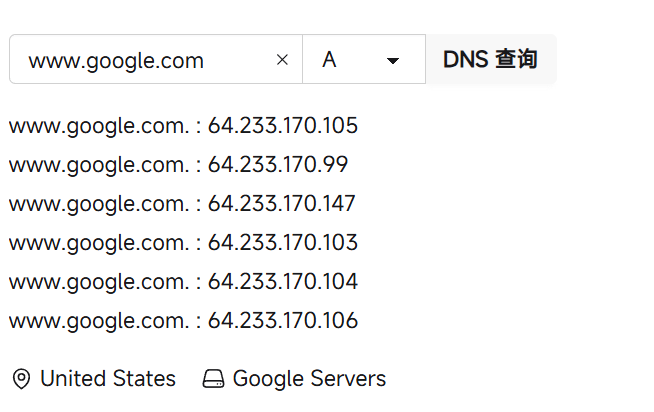The image size is (654, 412).
Task: Click the Google Servers provider label
Action: tap(309, 379)
